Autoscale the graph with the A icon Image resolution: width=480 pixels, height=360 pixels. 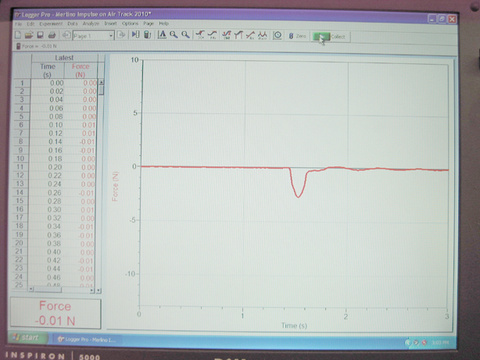162,34
